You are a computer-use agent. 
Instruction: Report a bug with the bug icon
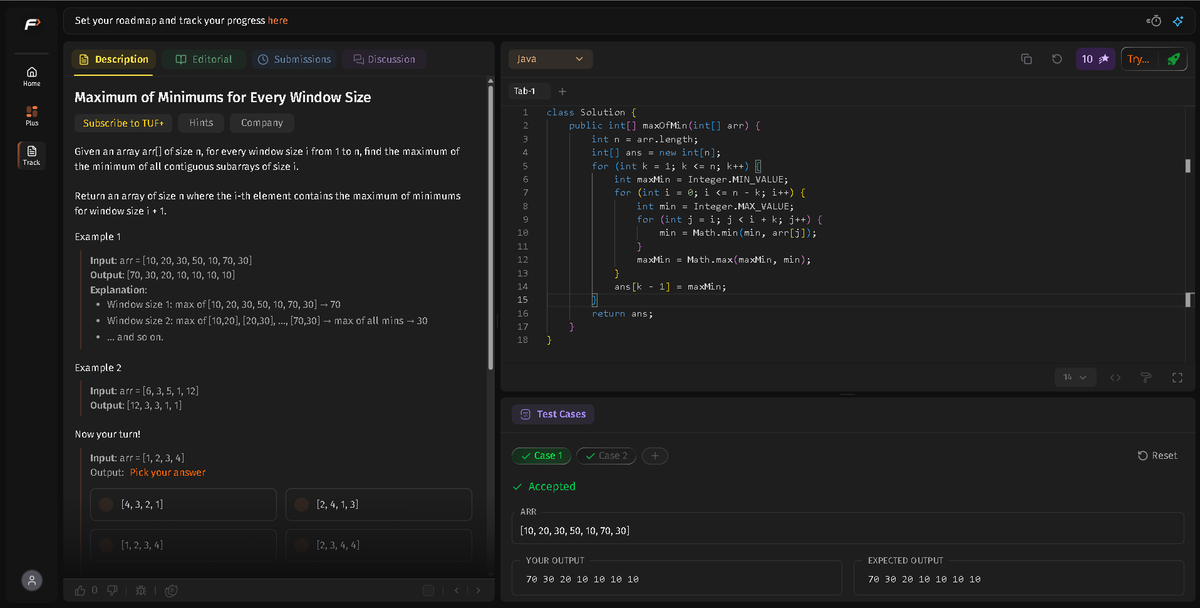click(141, 590)
